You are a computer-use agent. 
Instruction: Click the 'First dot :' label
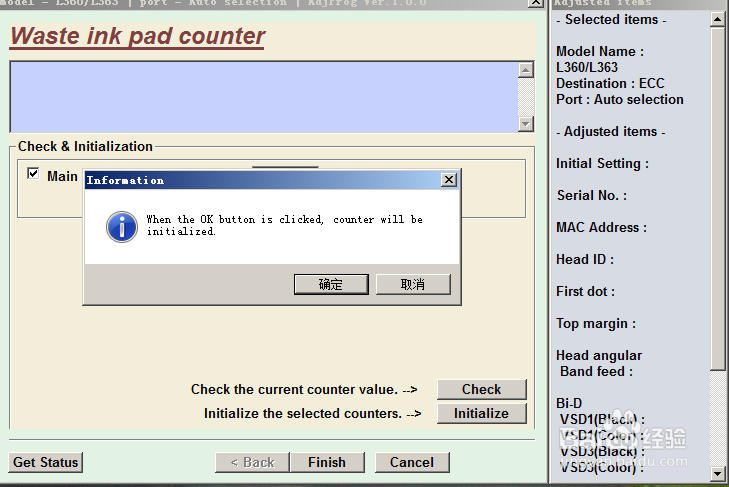(585, 292)
